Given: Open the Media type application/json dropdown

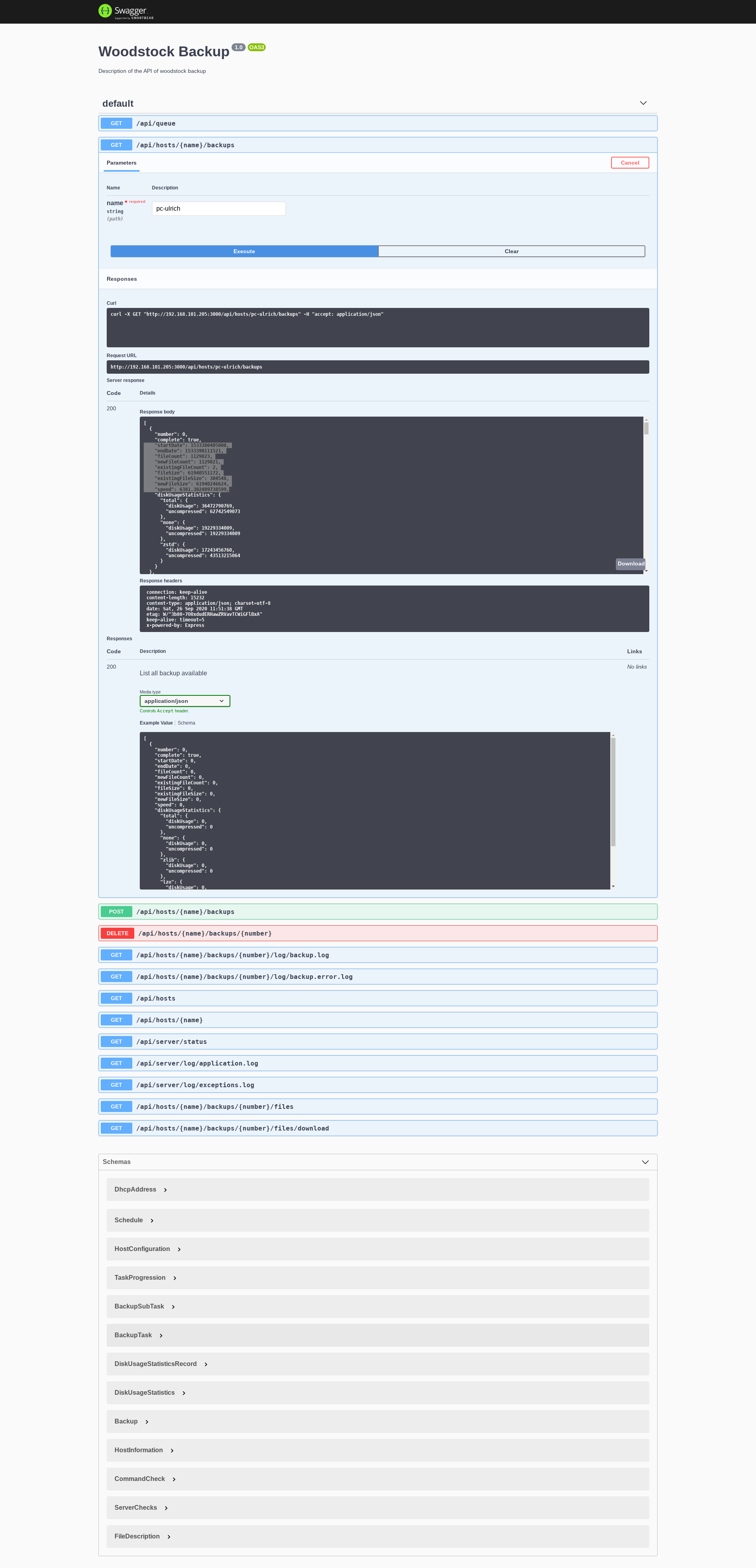Looking at the screenshot, I should pyautogui.click(x=184, y=701).
